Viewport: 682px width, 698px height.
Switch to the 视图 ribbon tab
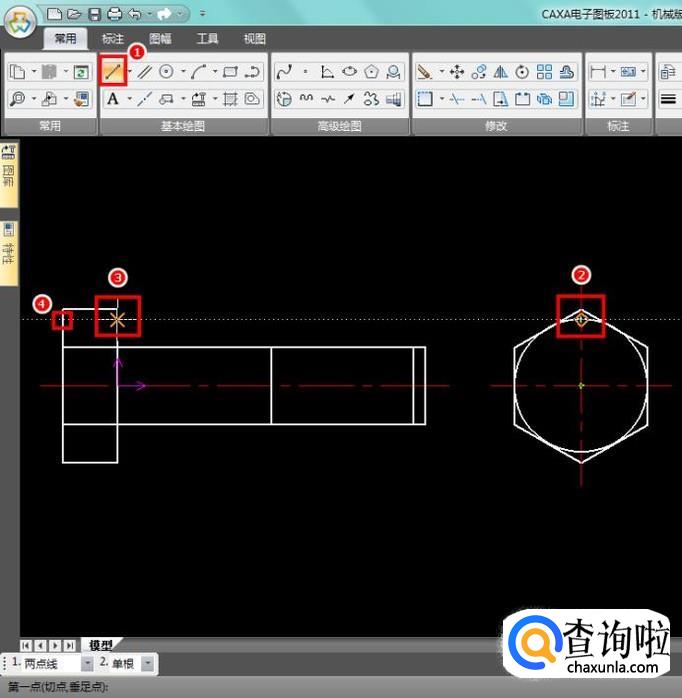pos(255,39)
